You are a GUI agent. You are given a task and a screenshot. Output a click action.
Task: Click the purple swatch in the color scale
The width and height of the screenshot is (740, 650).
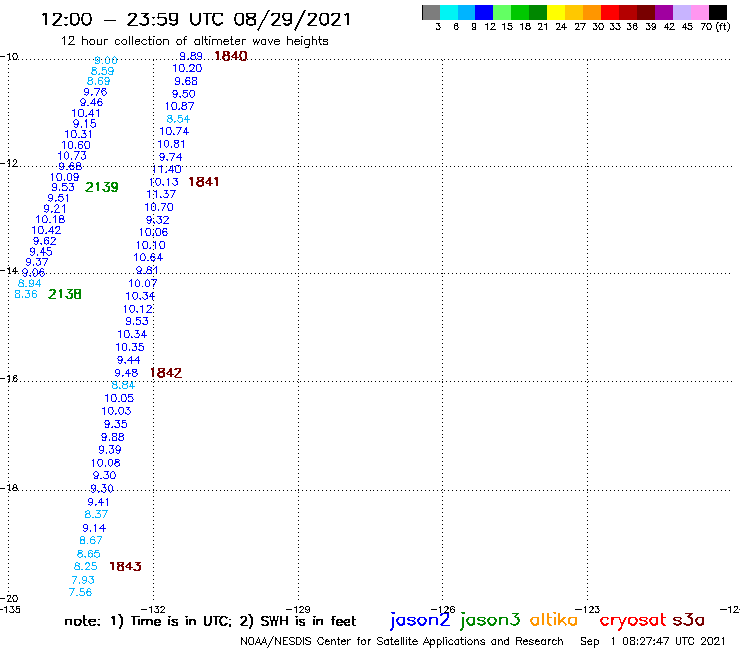664,12
